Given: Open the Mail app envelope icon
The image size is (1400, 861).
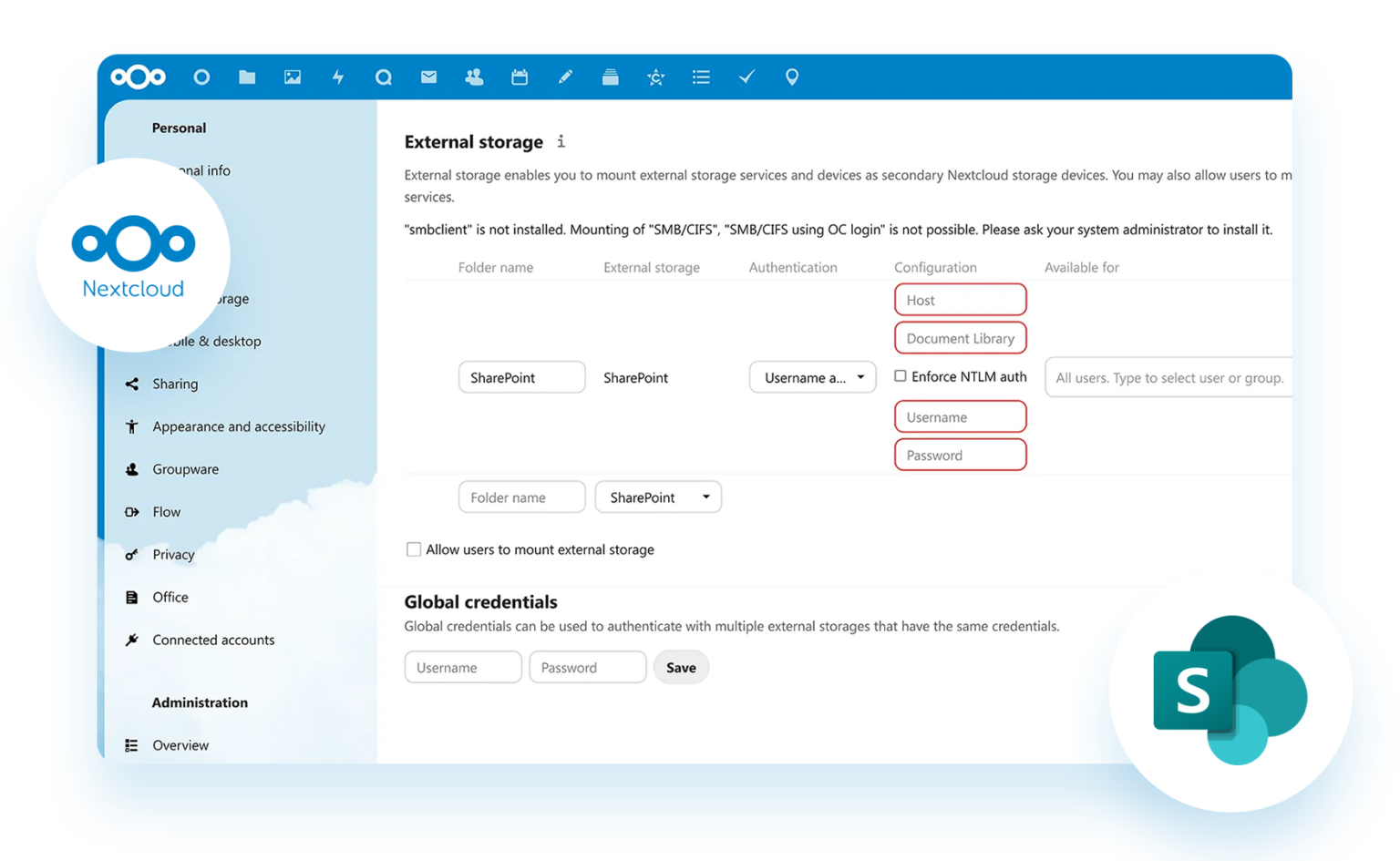Looking at the screenshot, I should tap(428, 77).
